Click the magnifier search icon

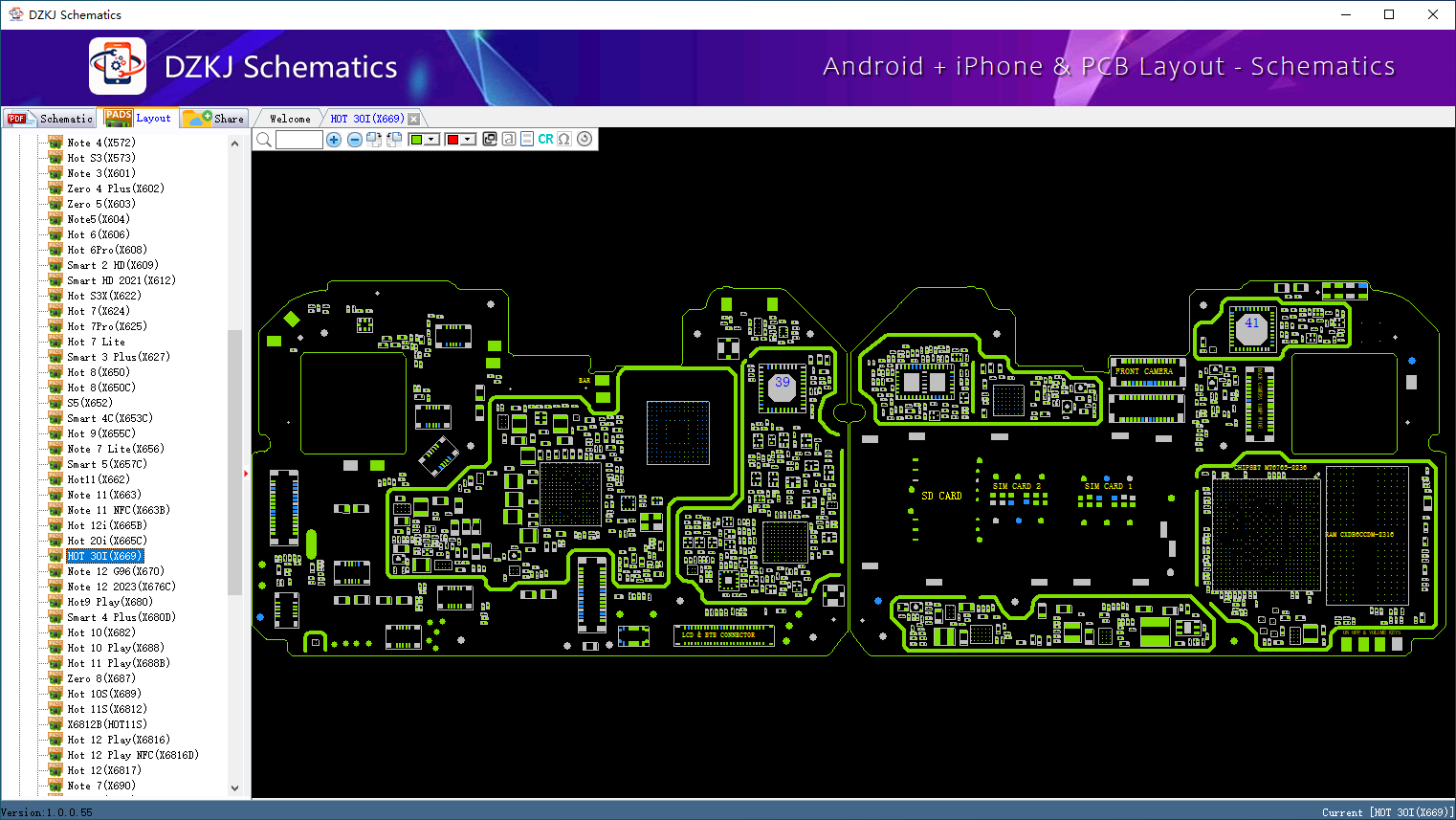[x=264, y=140]
